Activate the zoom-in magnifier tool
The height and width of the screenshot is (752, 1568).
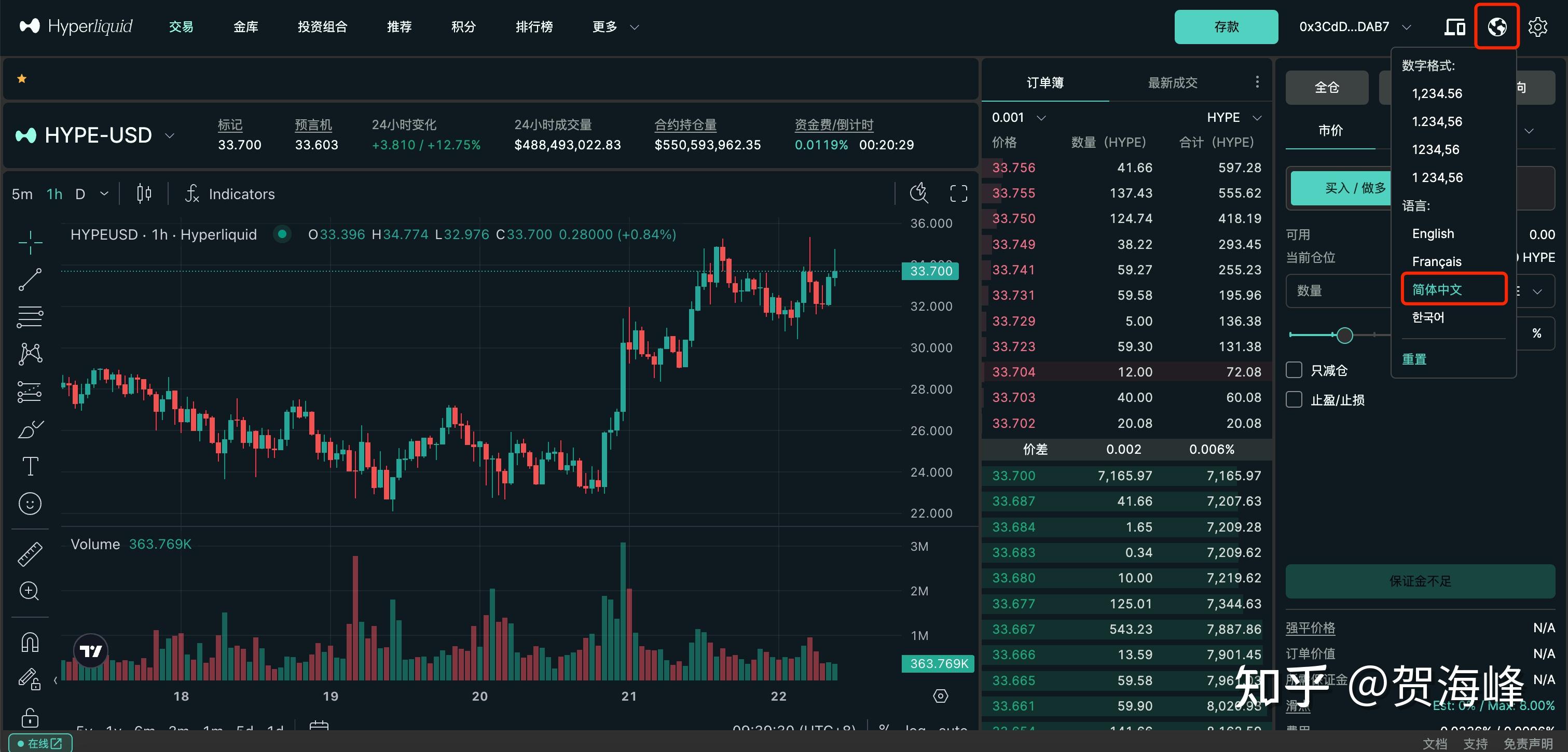tap(30, 591)
